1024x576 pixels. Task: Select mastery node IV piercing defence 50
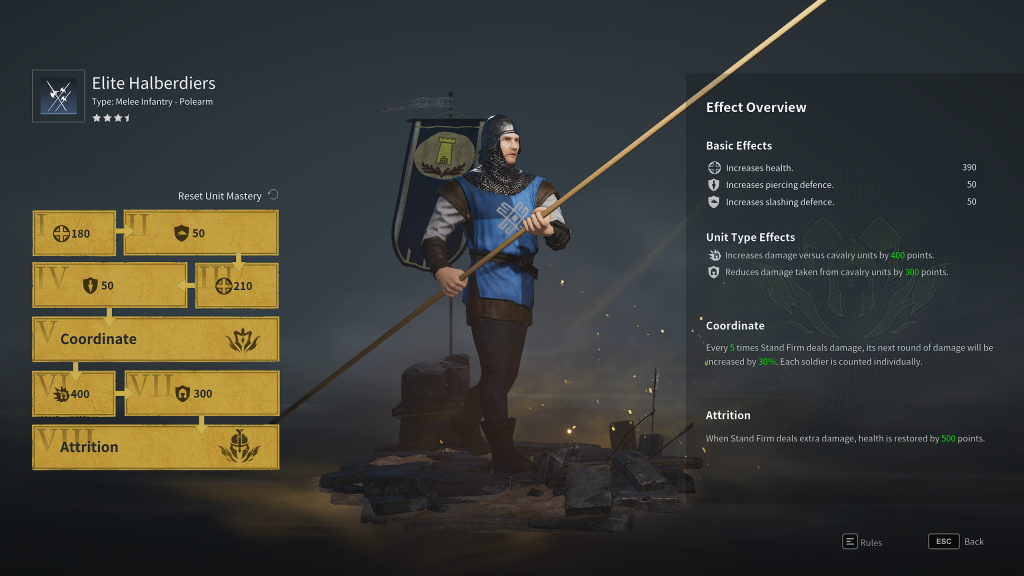click(110, 285)
